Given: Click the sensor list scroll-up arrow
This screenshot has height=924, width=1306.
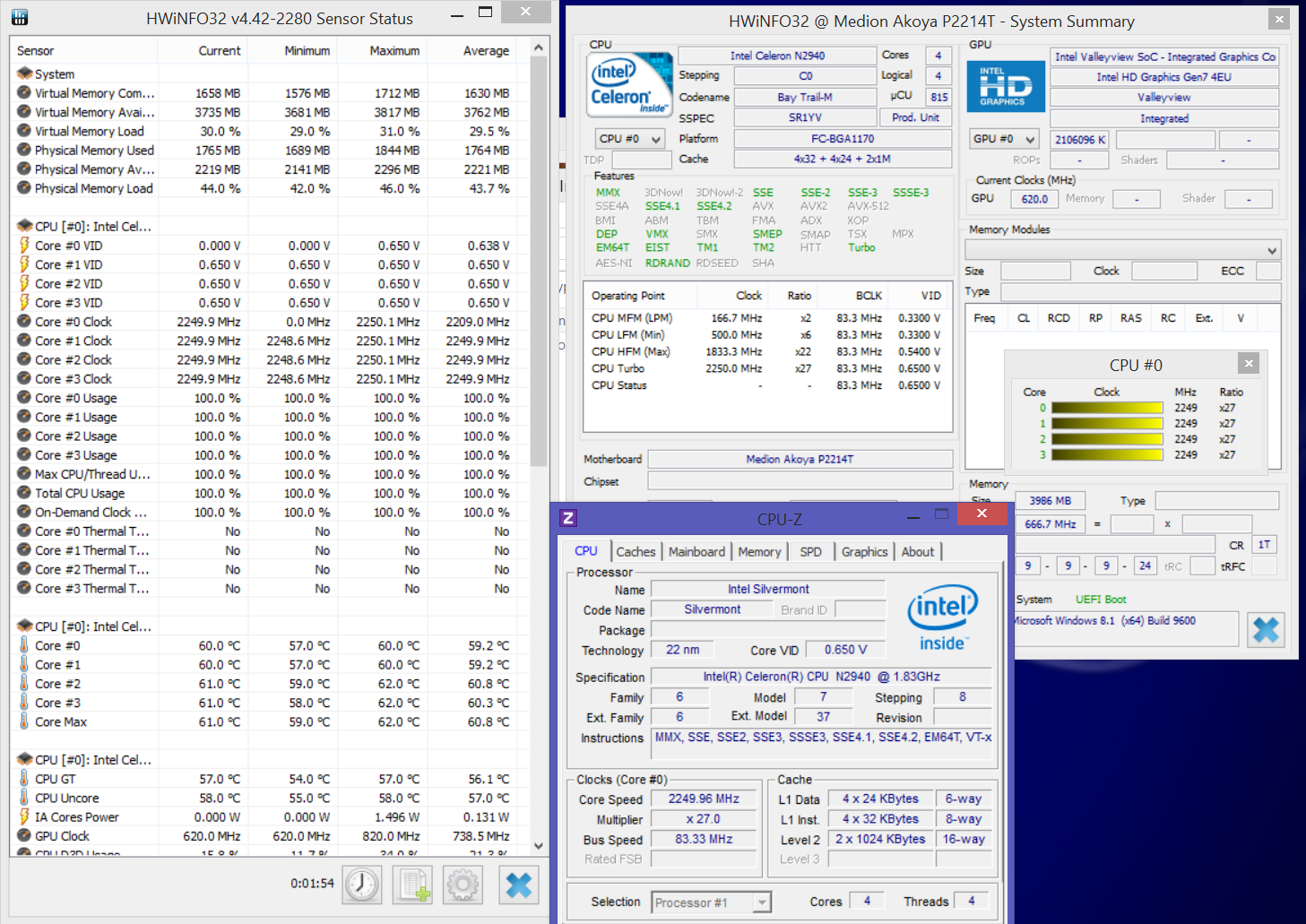Looking at the screenshot, I should (x=539, y=47).
